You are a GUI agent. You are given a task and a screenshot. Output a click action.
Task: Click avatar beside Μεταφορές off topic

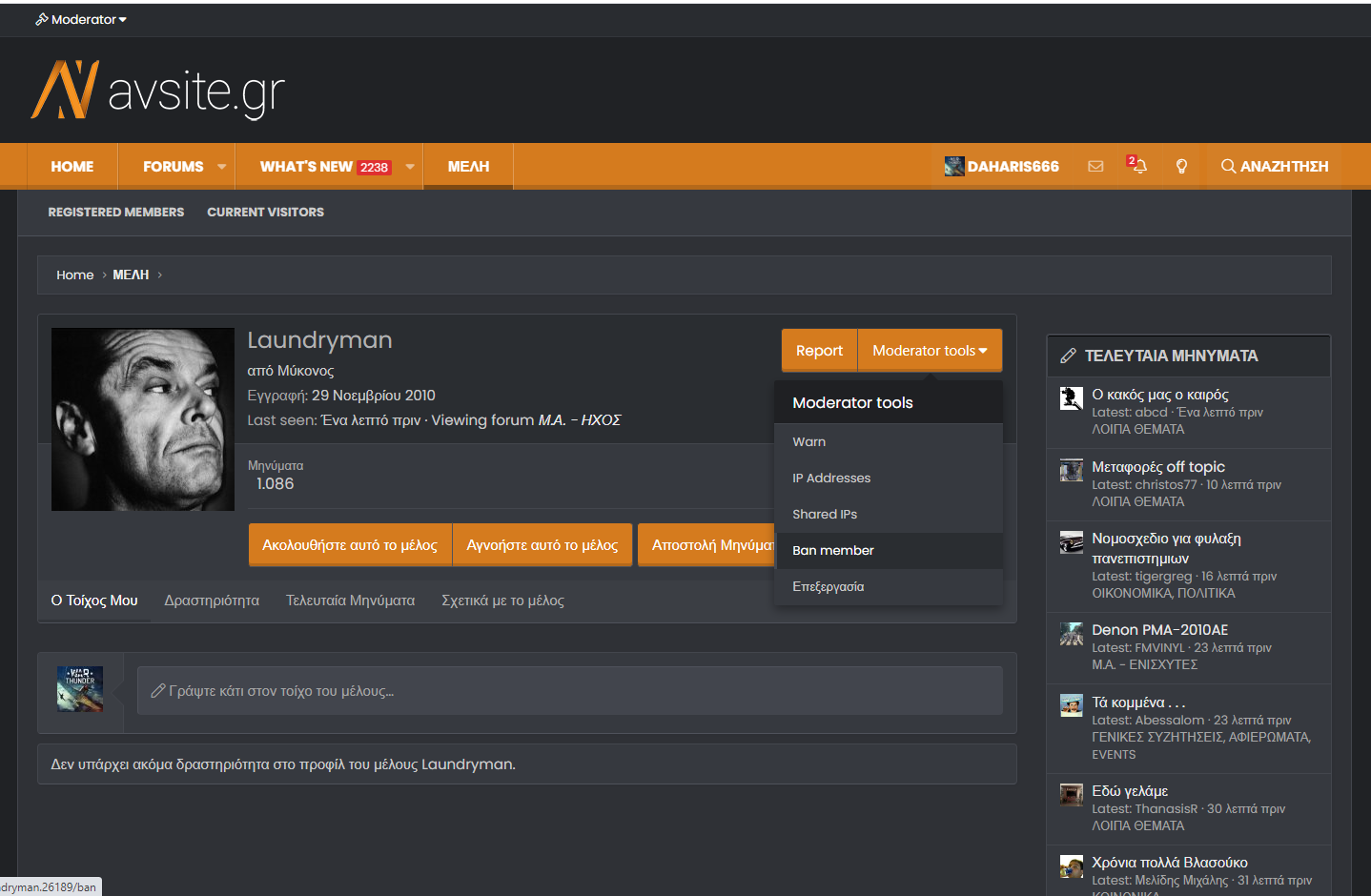[x=1072, y=470]
